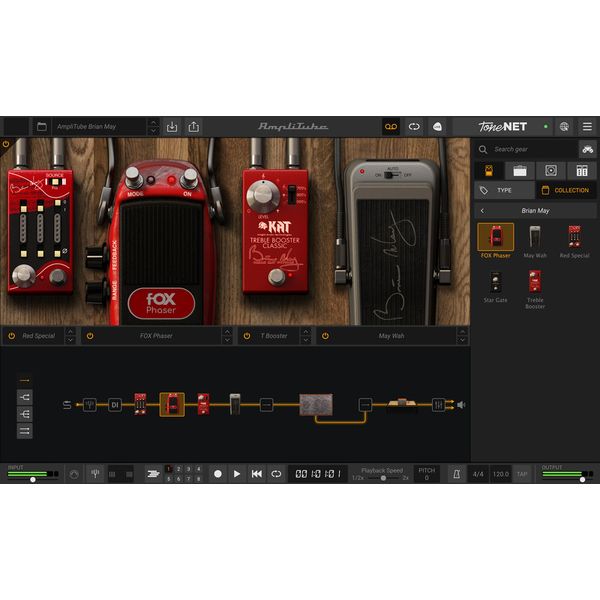Click the record button

[x=218, y=474]
